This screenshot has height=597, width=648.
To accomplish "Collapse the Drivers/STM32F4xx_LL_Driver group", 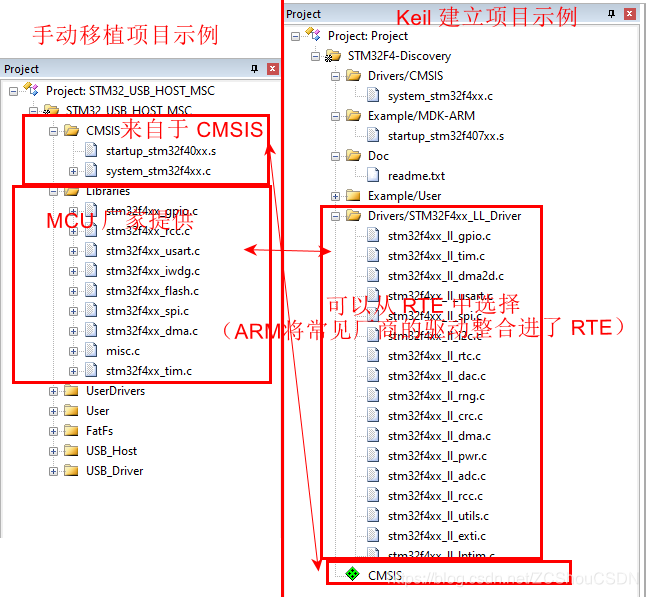I will tap(335, 216).
